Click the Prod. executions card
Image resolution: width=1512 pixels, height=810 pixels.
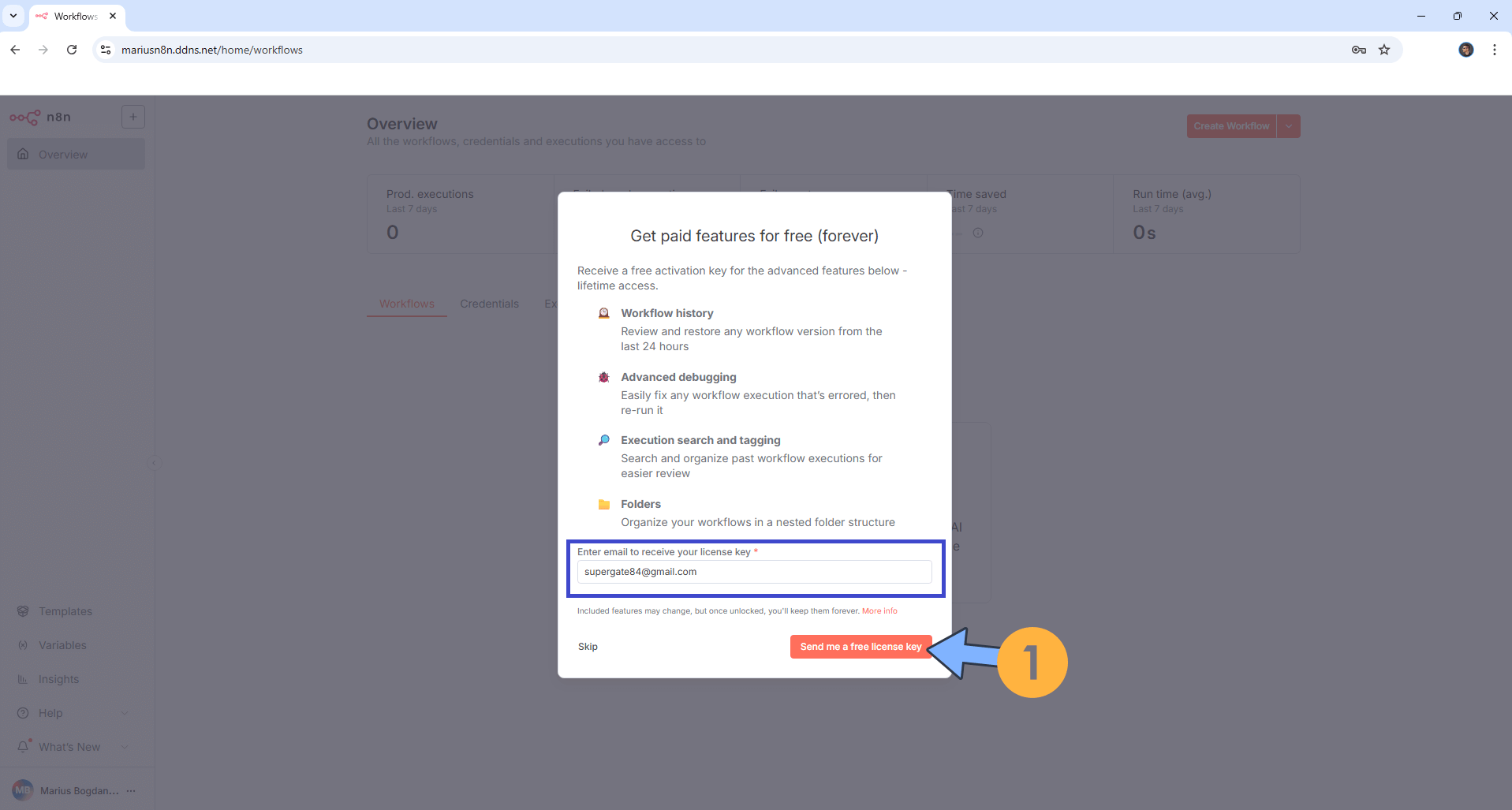click(x=461, y=214)
